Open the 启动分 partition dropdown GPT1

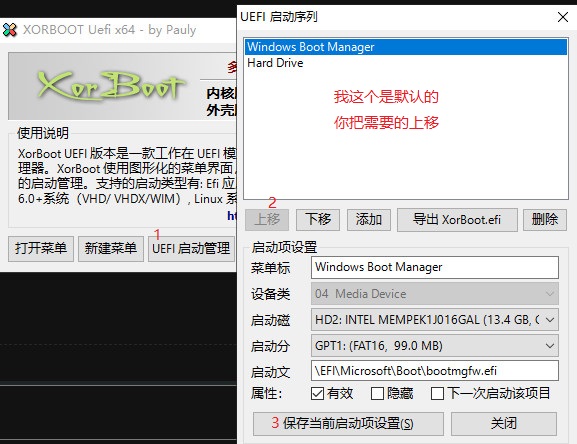435,346
